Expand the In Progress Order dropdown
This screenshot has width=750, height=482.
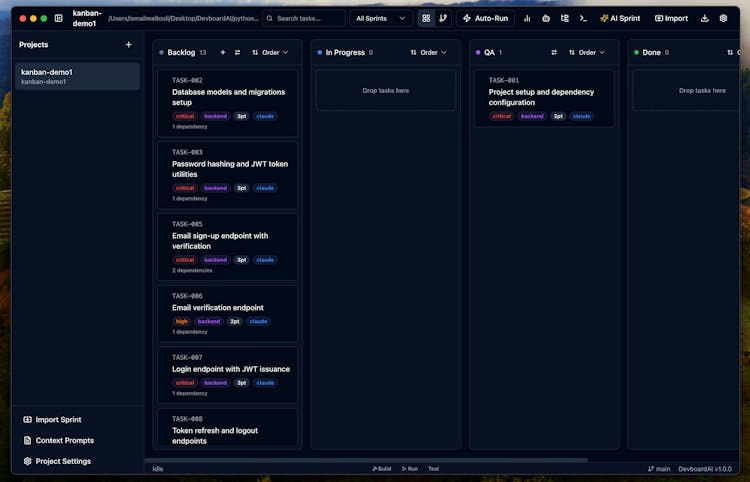(x=429, y=52)
